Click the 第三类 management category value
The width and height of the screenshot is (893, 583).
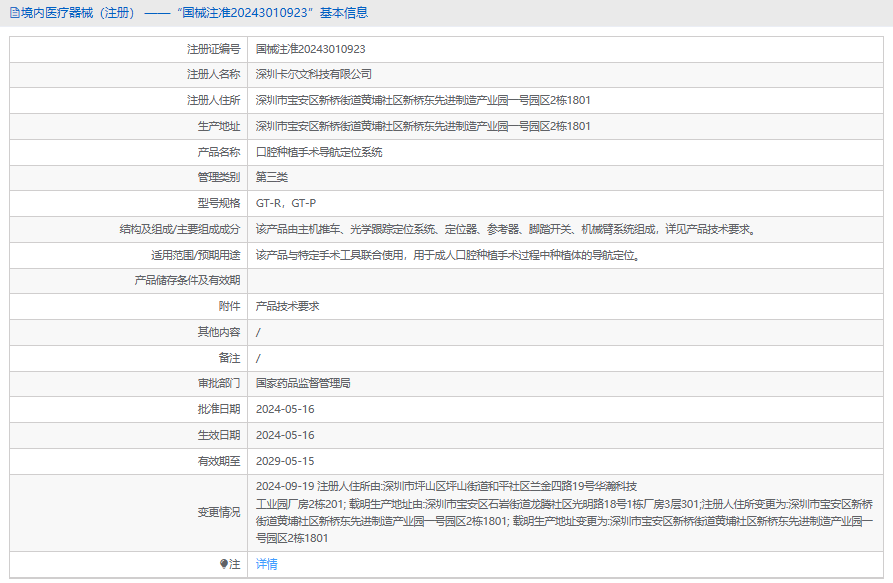click(272, 178)
